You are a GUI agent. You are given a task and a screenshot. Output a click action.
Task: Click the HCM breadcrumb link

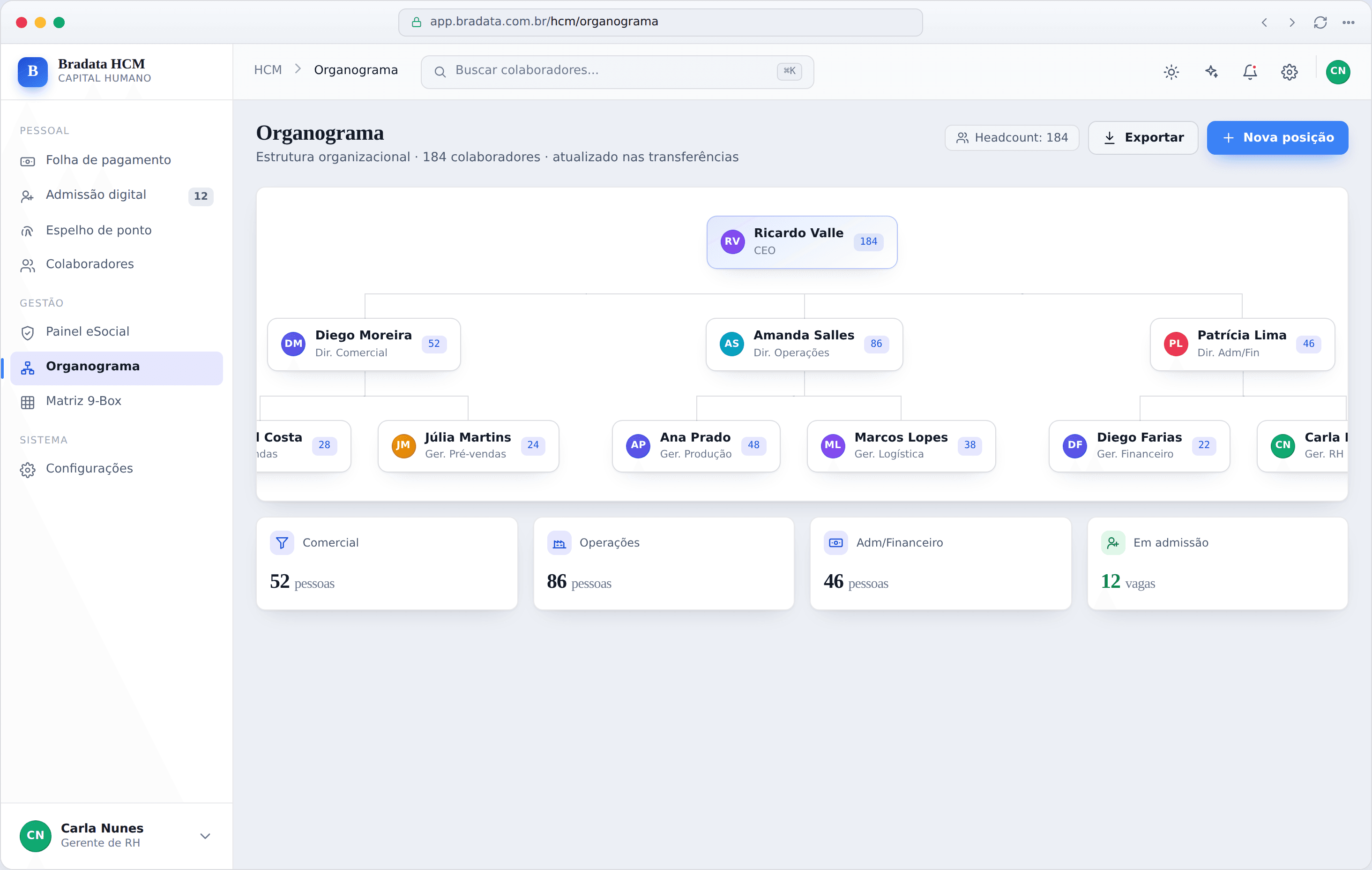pyautogui.click(x=268, y=70)
